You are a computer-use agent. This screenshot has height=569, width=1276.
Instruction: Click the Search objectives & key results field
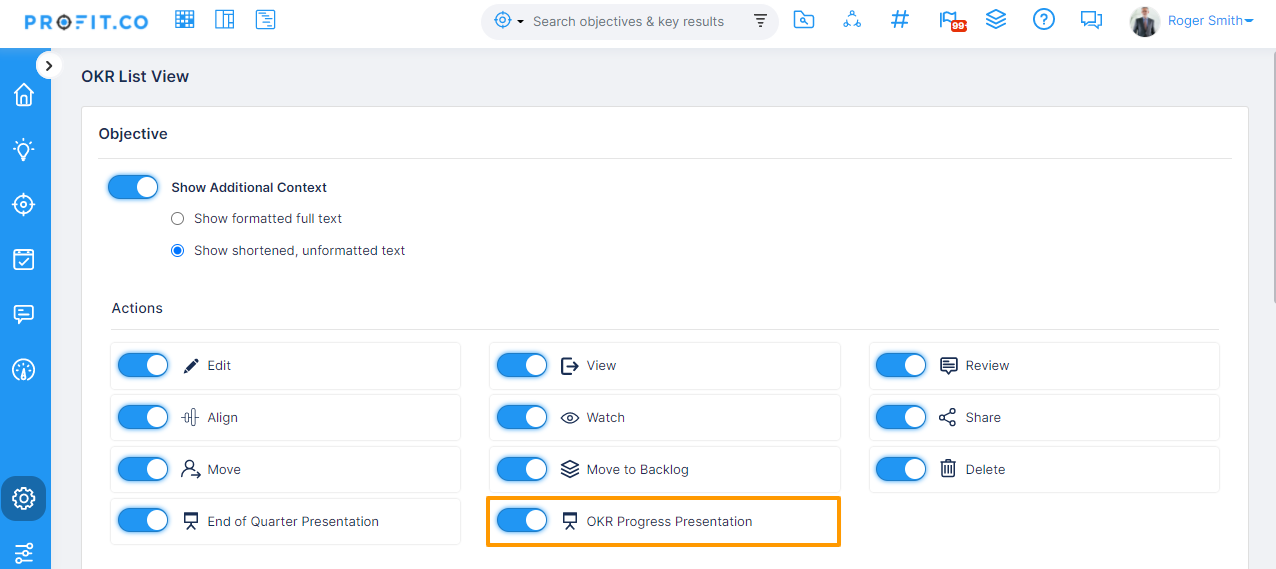628,21
